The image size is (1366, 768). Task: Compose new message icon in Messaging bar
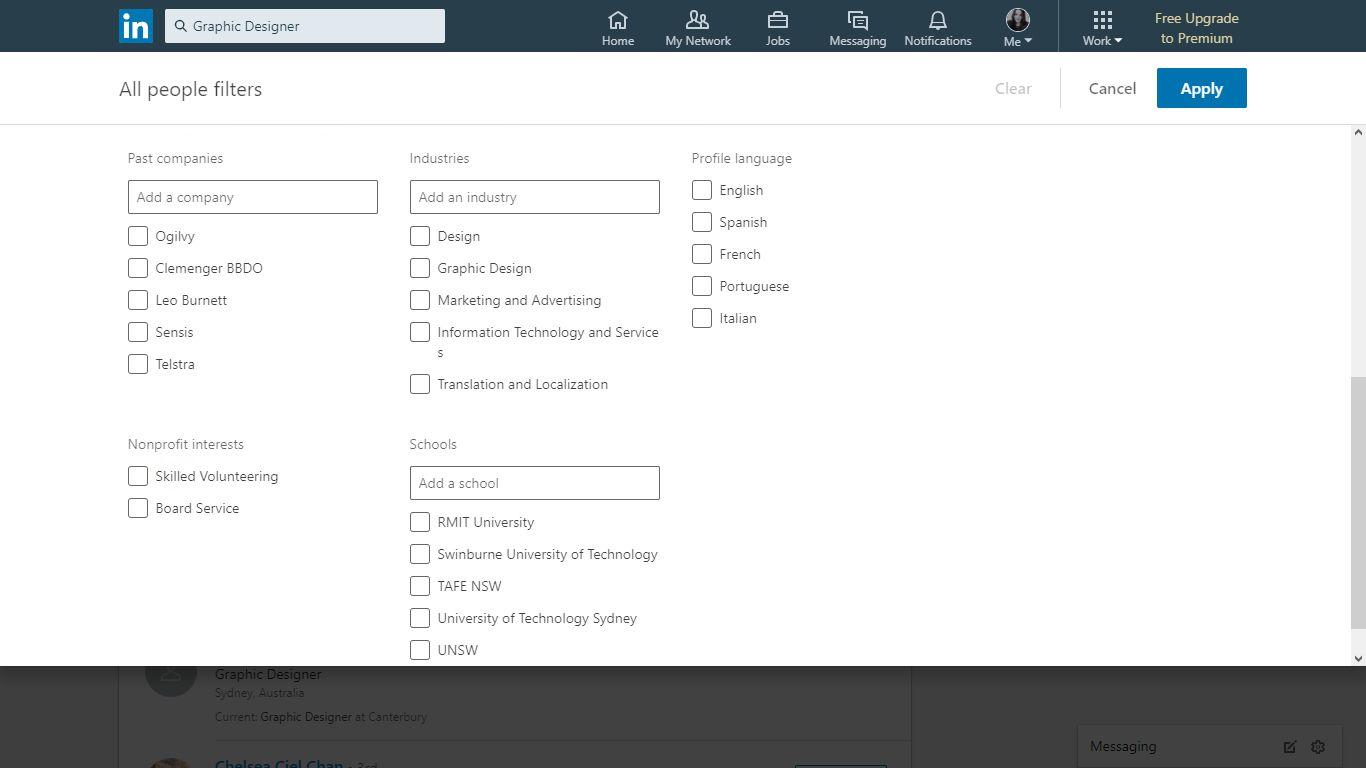click(1290, 747)
